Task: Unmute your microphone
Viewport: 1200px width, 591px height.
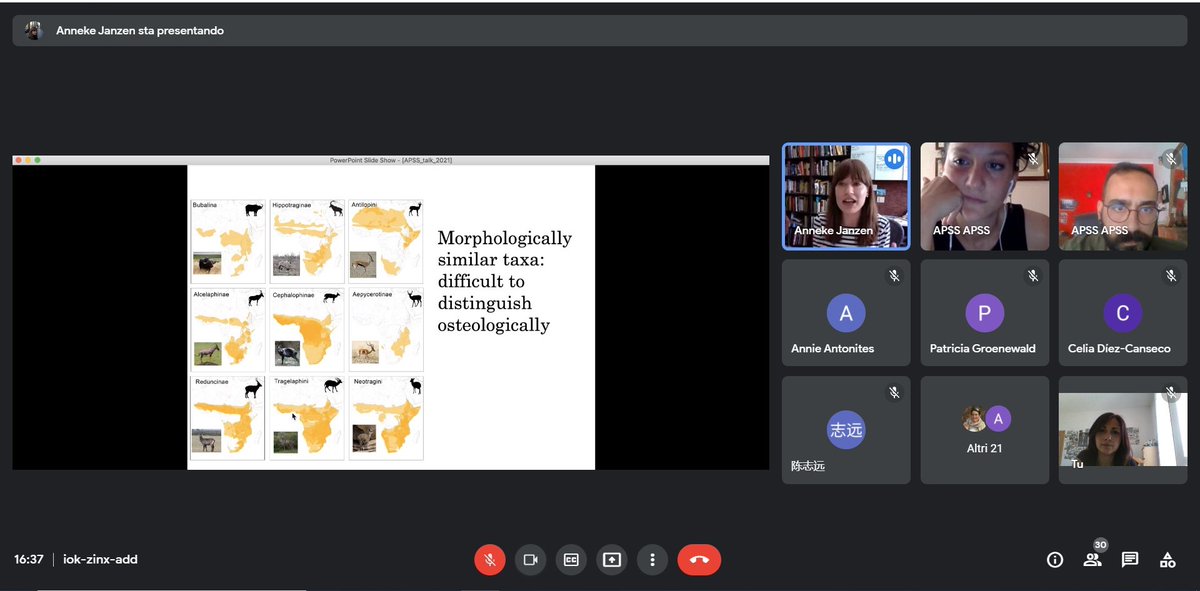Action: click(489, 560)
